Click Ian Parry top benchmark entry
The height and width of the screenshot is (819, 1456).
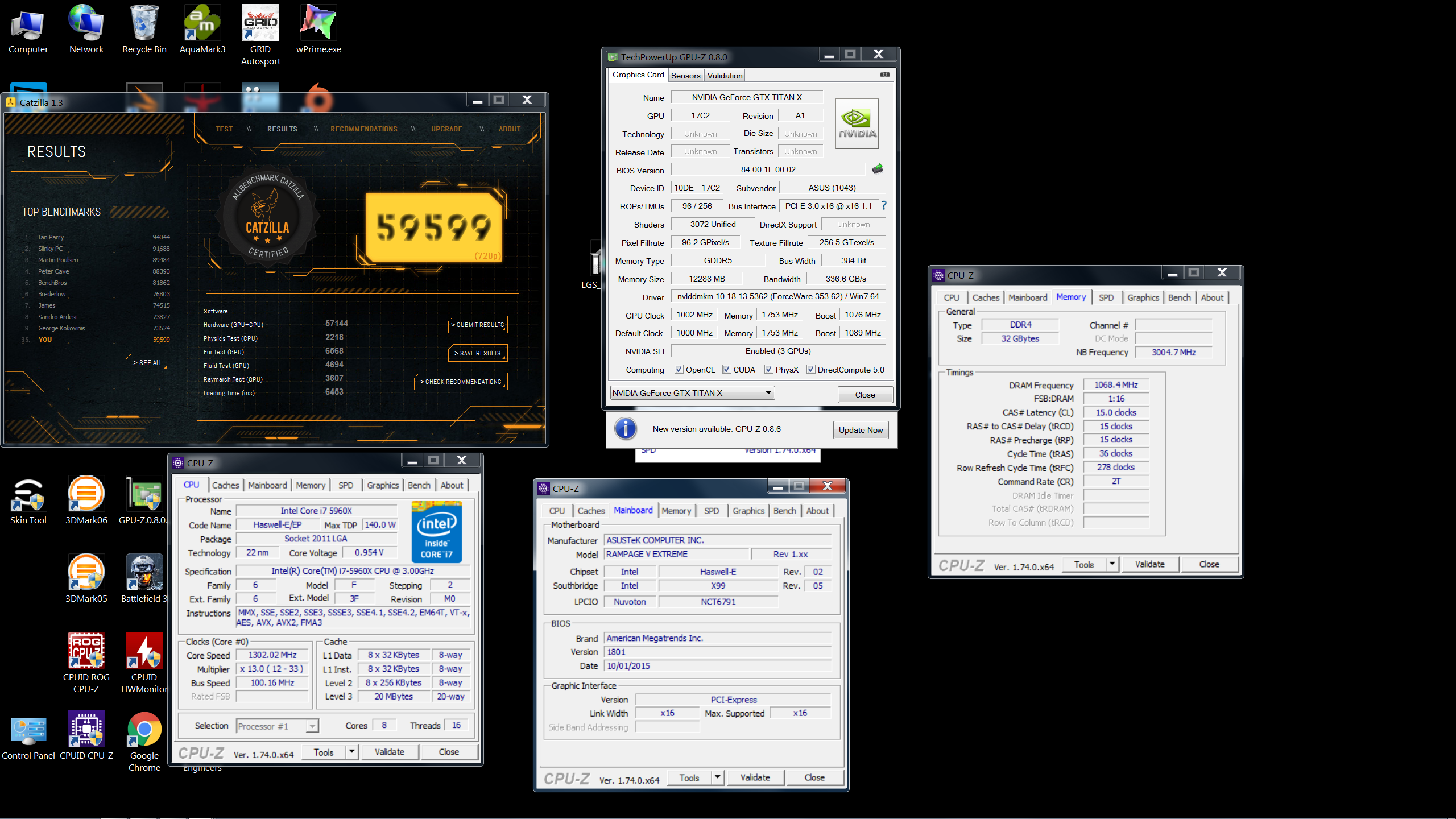click(x=97, y=237)
